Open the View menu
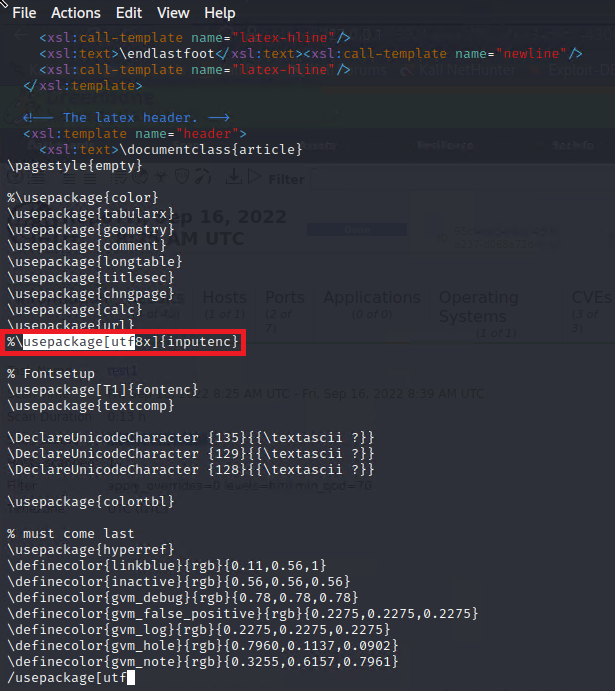615x691 pixels. click(x=173, y=13)
